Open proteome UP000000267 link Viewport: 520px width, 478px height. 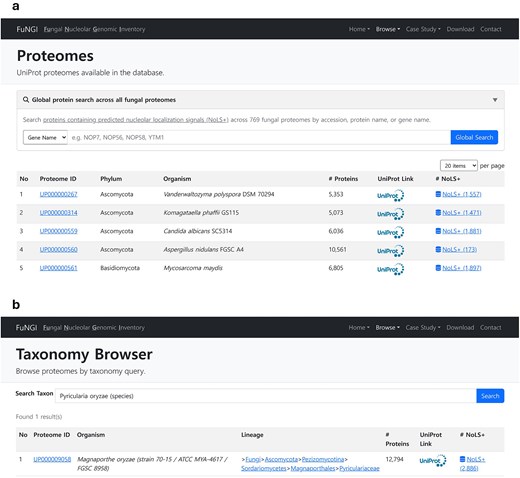pyautogui.click(x=58, y=194)
